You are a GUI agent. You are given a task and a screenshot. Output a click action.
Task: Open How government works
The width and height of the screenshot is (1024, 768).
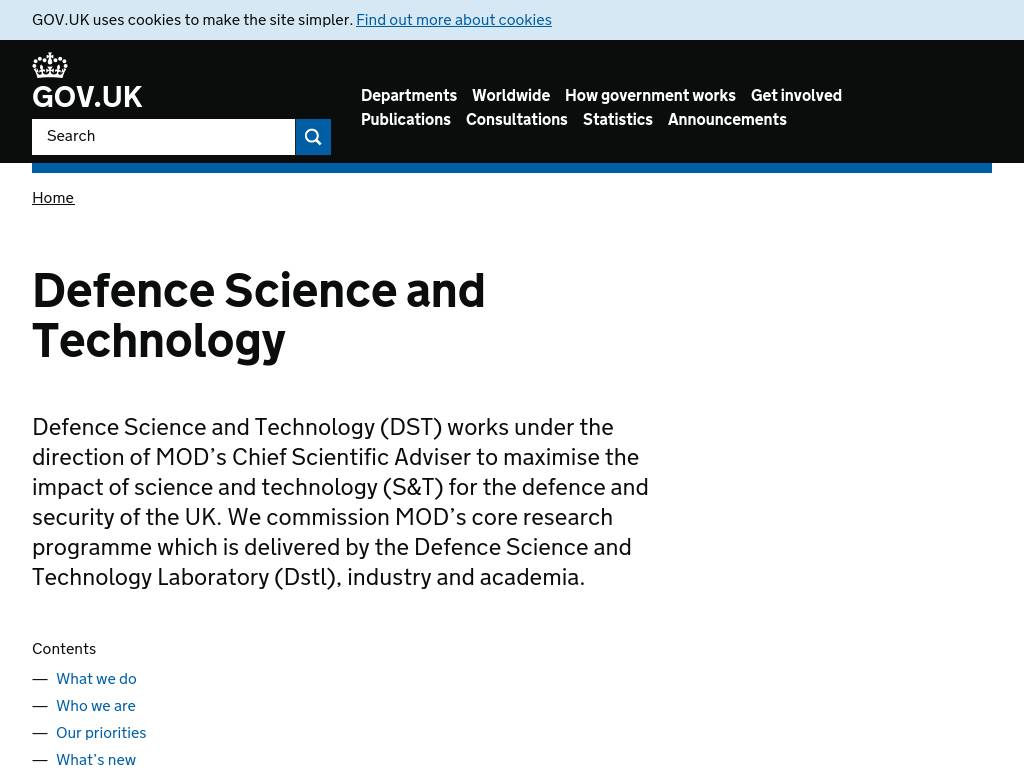coord(650,96)
